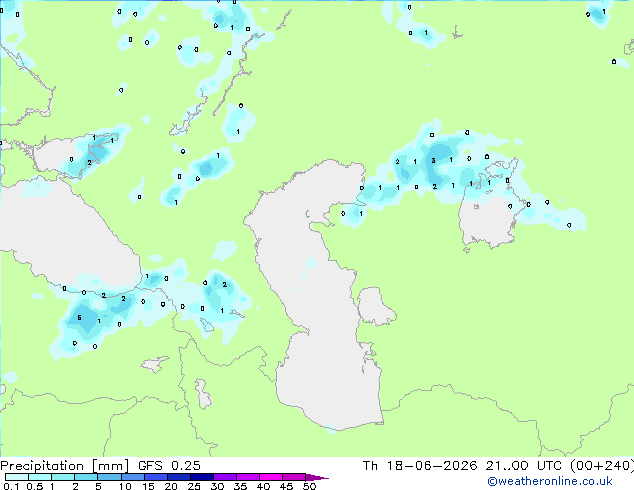This screenshot has height=490, width=634.
Task: Click the legend label '25'
Action: [x=194, y=486]
